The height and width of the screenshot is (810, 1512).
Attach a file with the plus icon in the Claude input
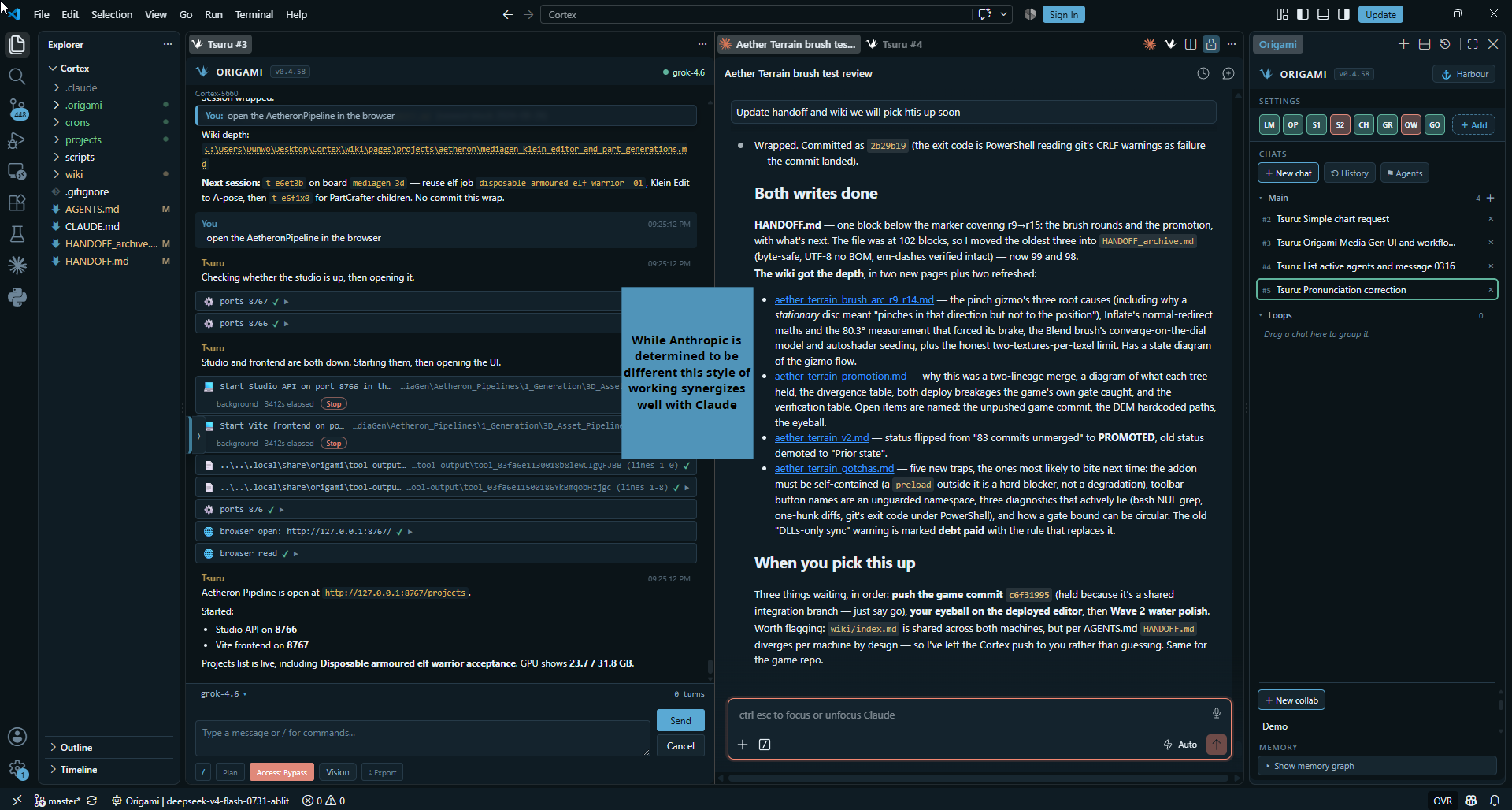click(x=743, y=745)
